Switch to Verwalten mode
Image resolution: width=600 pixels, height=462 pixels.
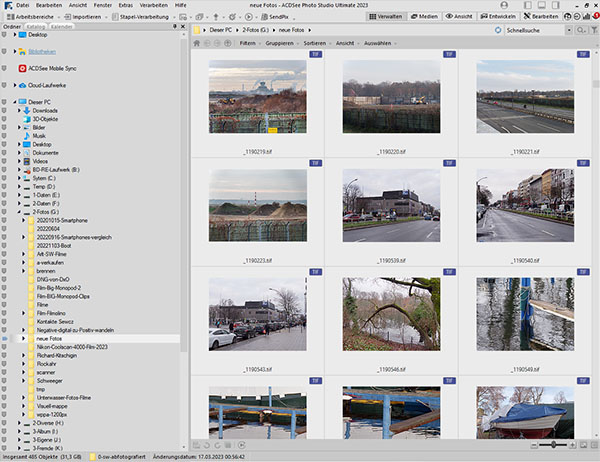click(x=387, y=17)
